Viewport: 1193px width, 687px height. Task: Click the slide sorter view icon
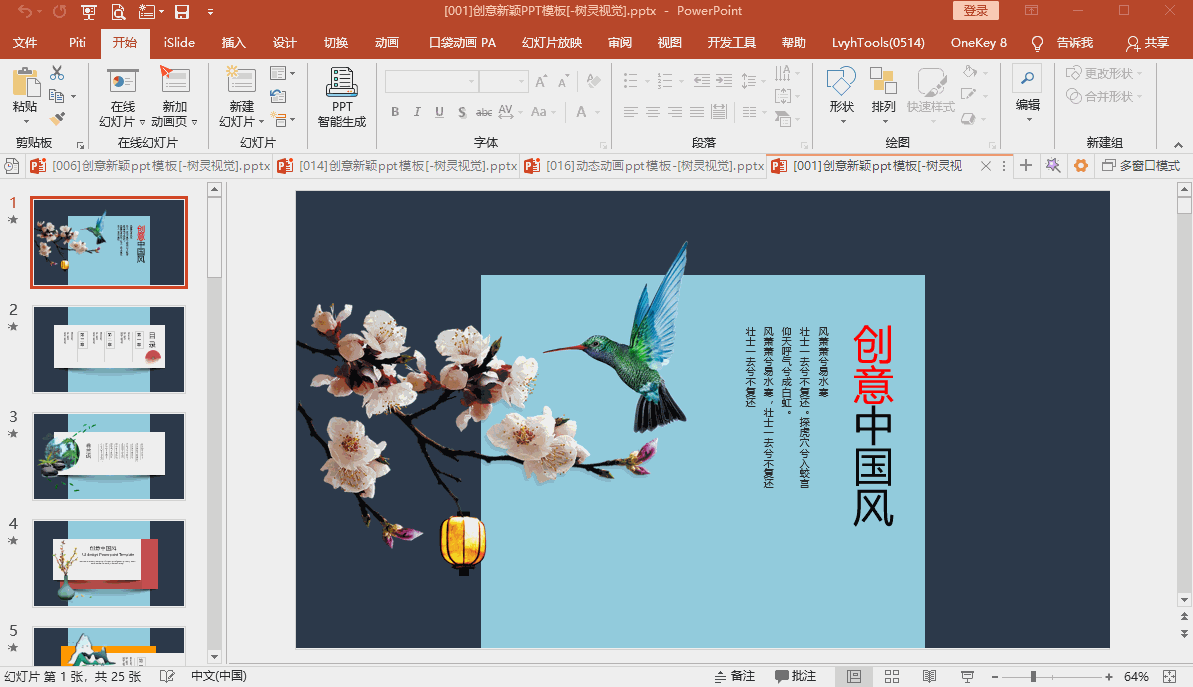tap(892, 676)
